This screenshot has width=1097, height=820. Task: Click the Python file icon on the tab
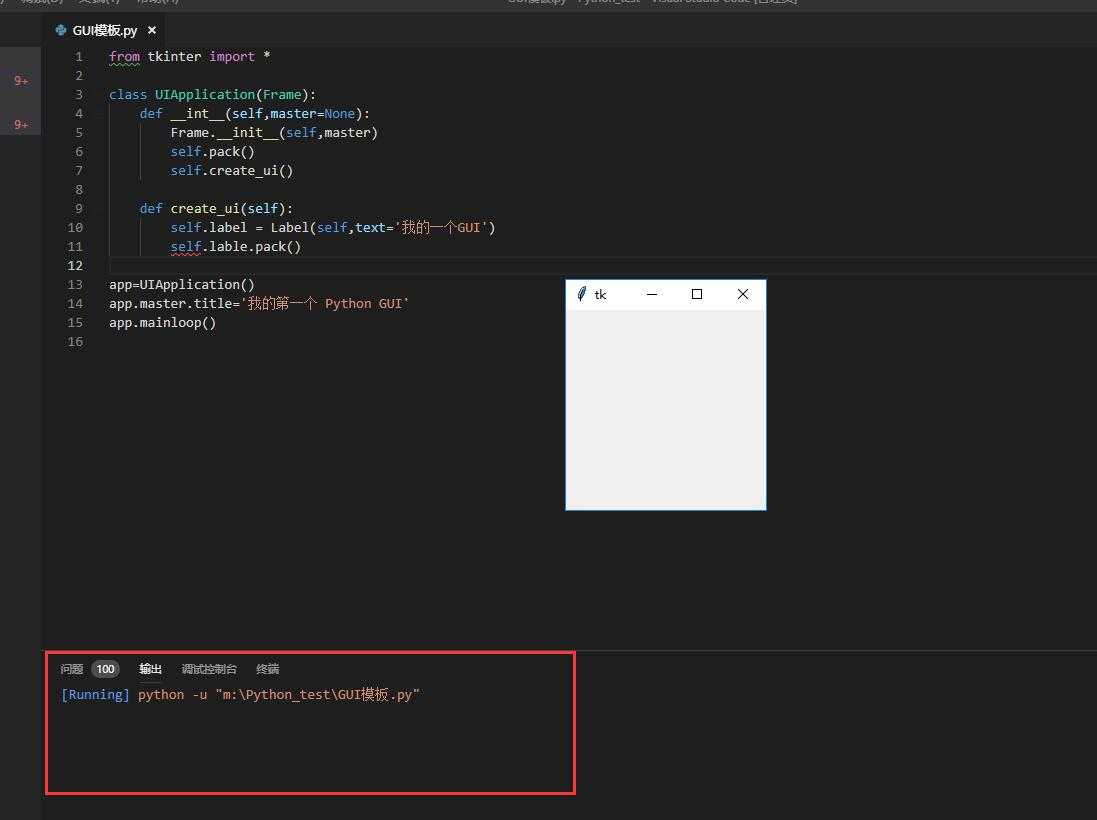61,30
